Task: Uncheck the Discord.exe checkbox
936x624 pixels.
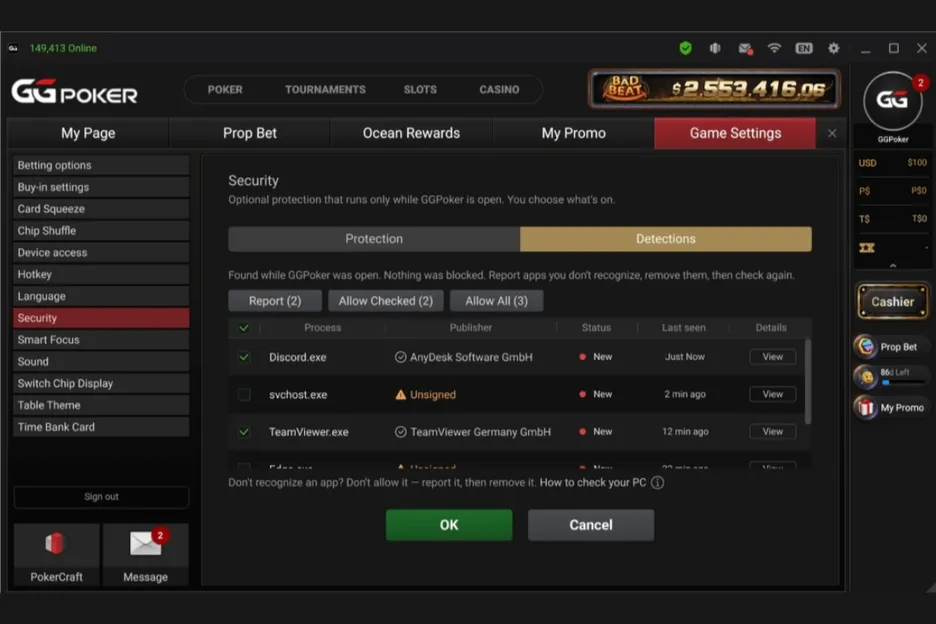Action: 244,357
